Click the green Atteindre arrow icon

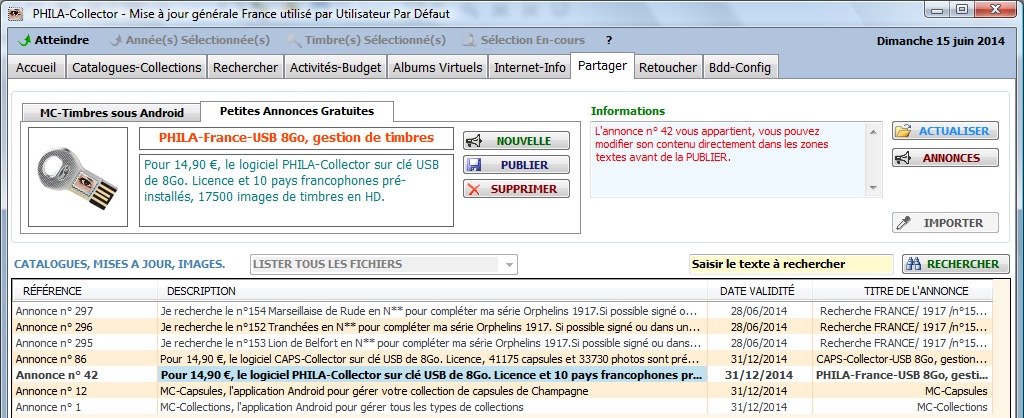pyautogui.click(x=25, y=40)
